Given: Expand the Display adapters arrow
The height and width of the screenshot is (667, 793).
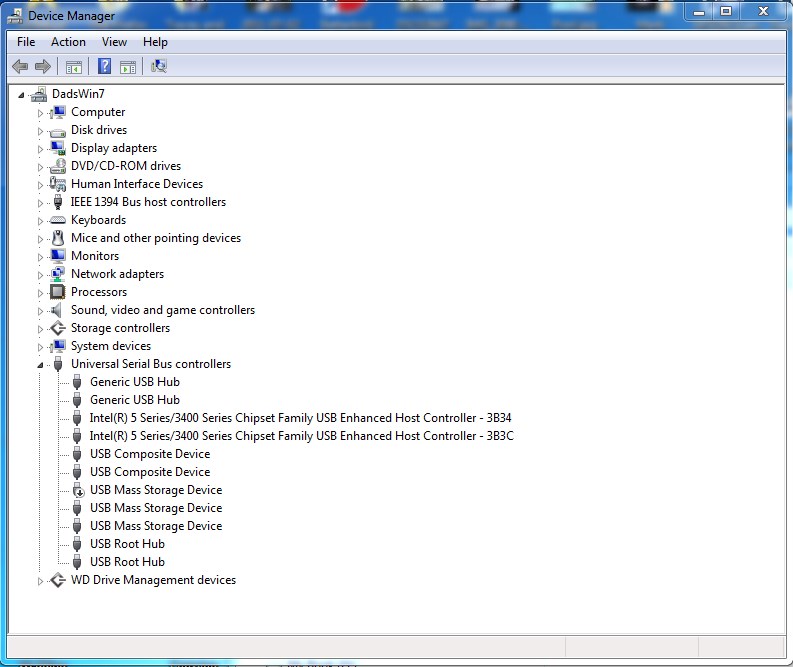Looking at the screenshot, I should point(40,149).
